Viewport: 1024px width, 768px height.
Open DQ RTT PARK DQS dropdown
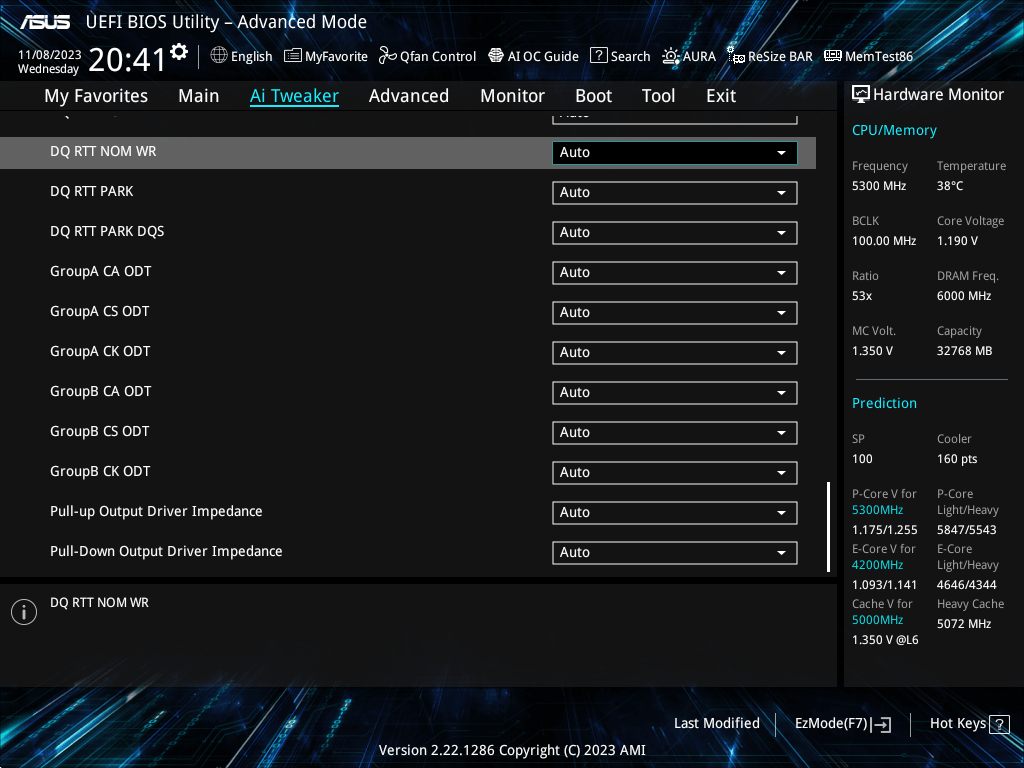tap(675, 232)
